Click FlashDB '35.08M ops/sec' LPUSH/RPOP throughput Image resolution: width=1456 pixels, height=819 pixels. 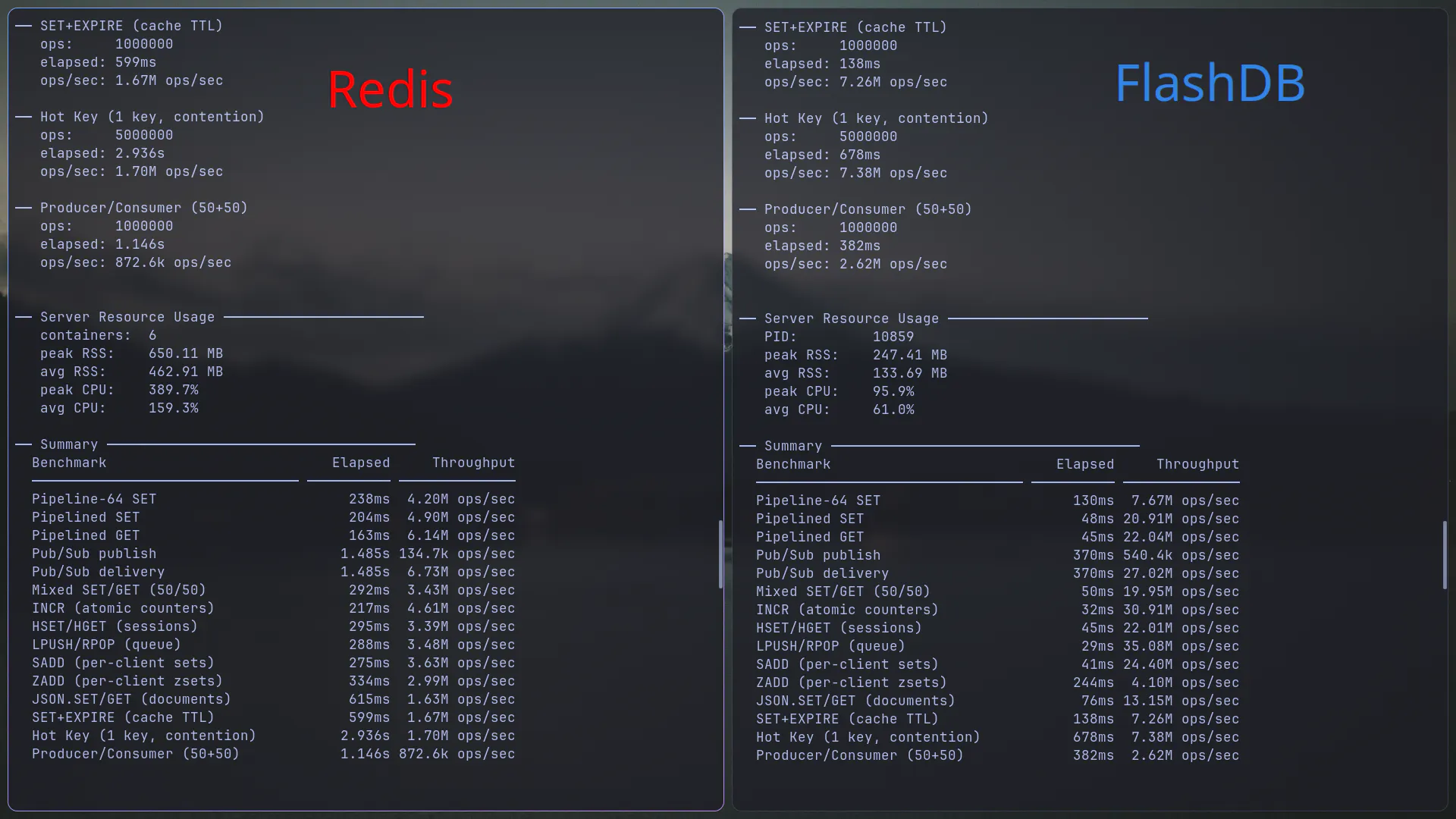[x=1181, y=646]
